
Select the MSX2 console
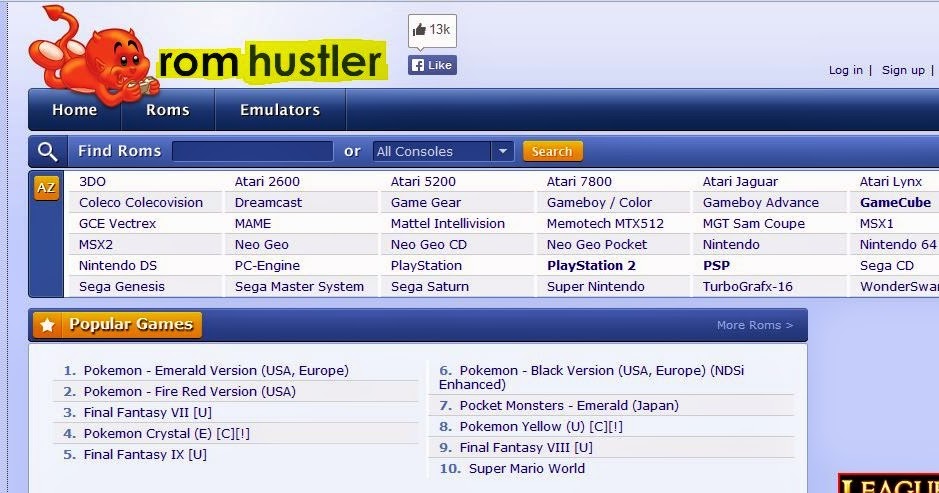point(96,244)
